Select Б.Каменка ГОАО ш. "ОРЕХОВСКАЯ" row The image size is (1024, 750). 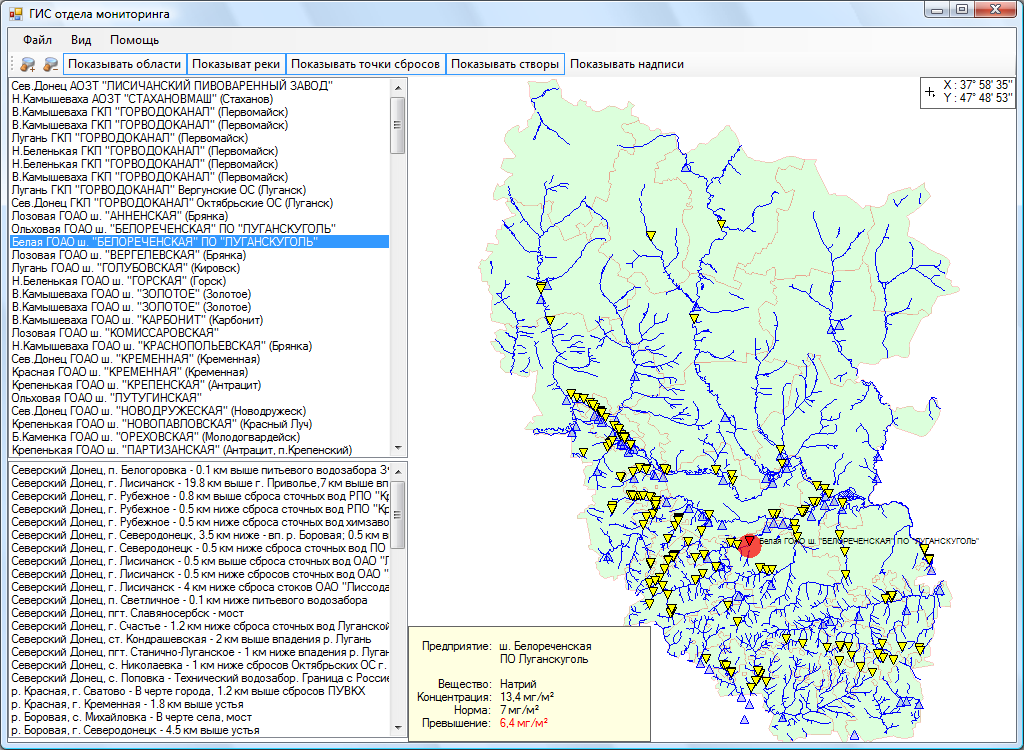(200, 436)
